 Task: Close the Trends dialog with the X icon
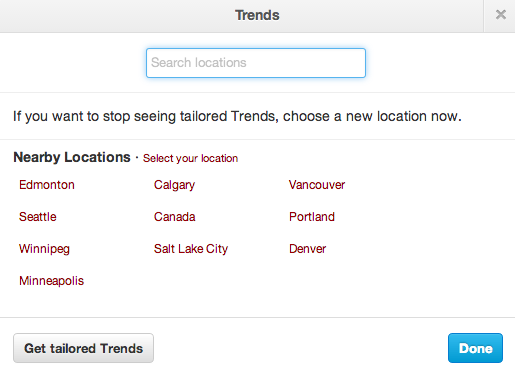(x=500, y=15)
